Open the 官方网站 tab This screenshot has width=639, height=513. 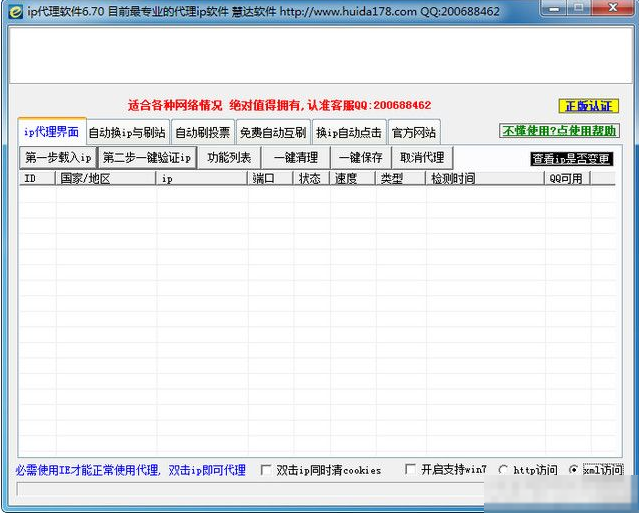(413, 132)
